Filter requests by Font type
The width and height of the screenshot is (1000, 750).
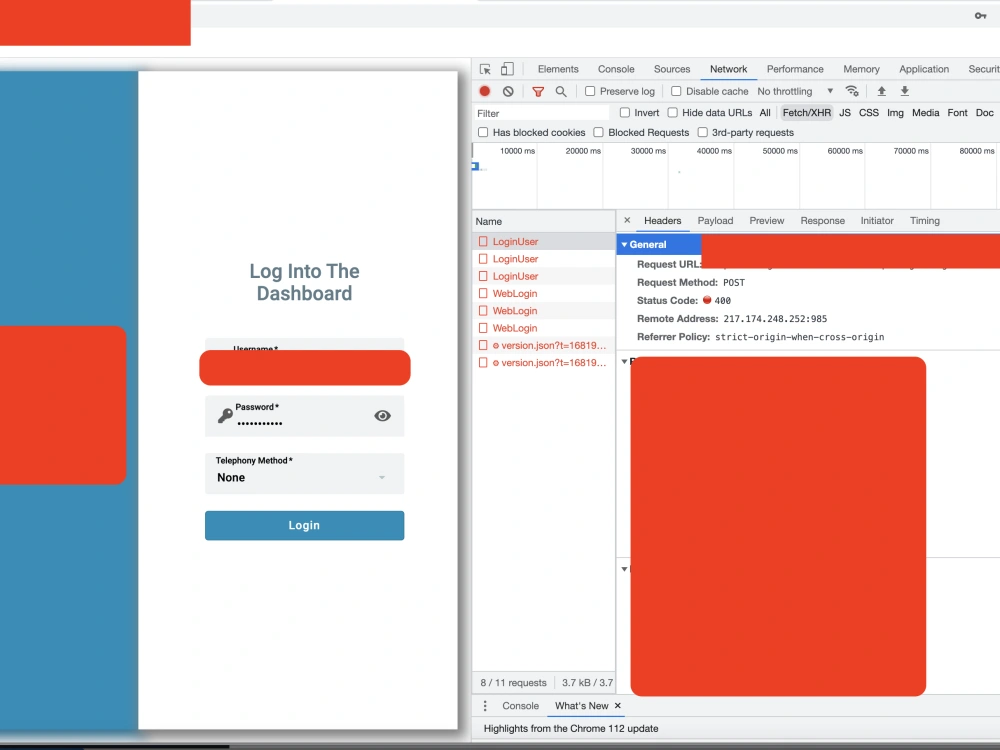pyautogui.click(x=957, y=112)
